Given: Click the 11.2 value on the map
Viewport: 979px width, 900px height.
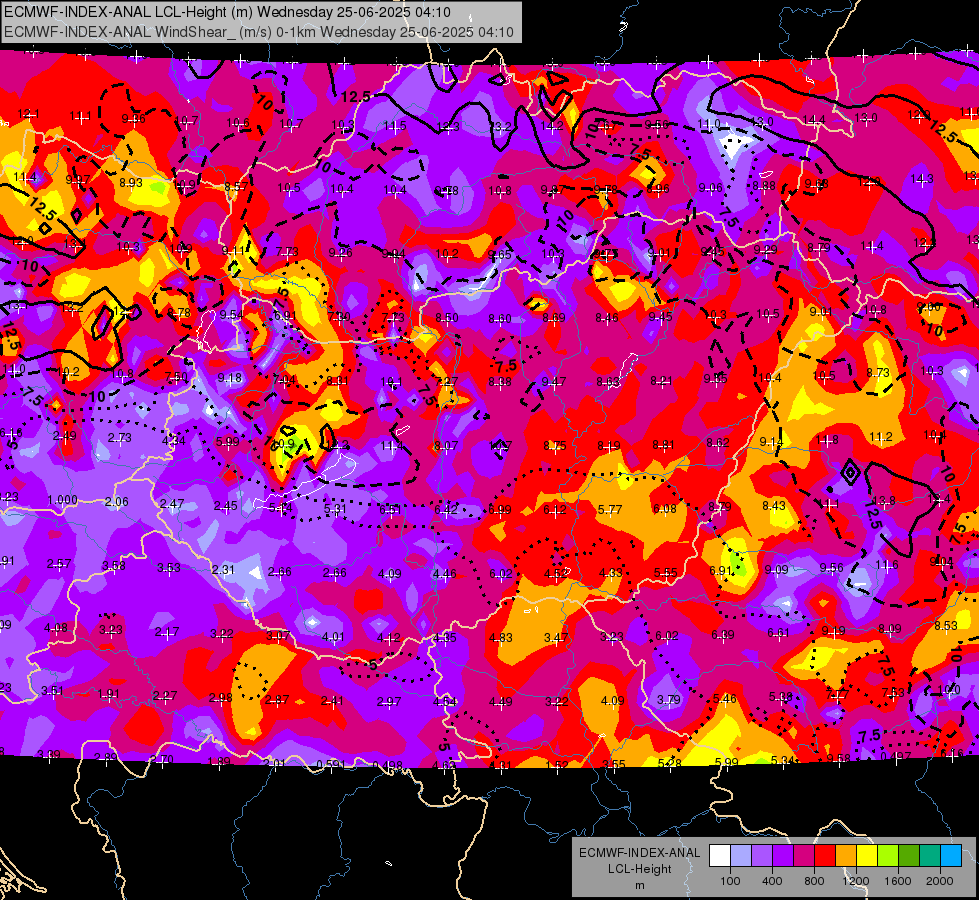Looking at the screenshot, I should 881,437.
